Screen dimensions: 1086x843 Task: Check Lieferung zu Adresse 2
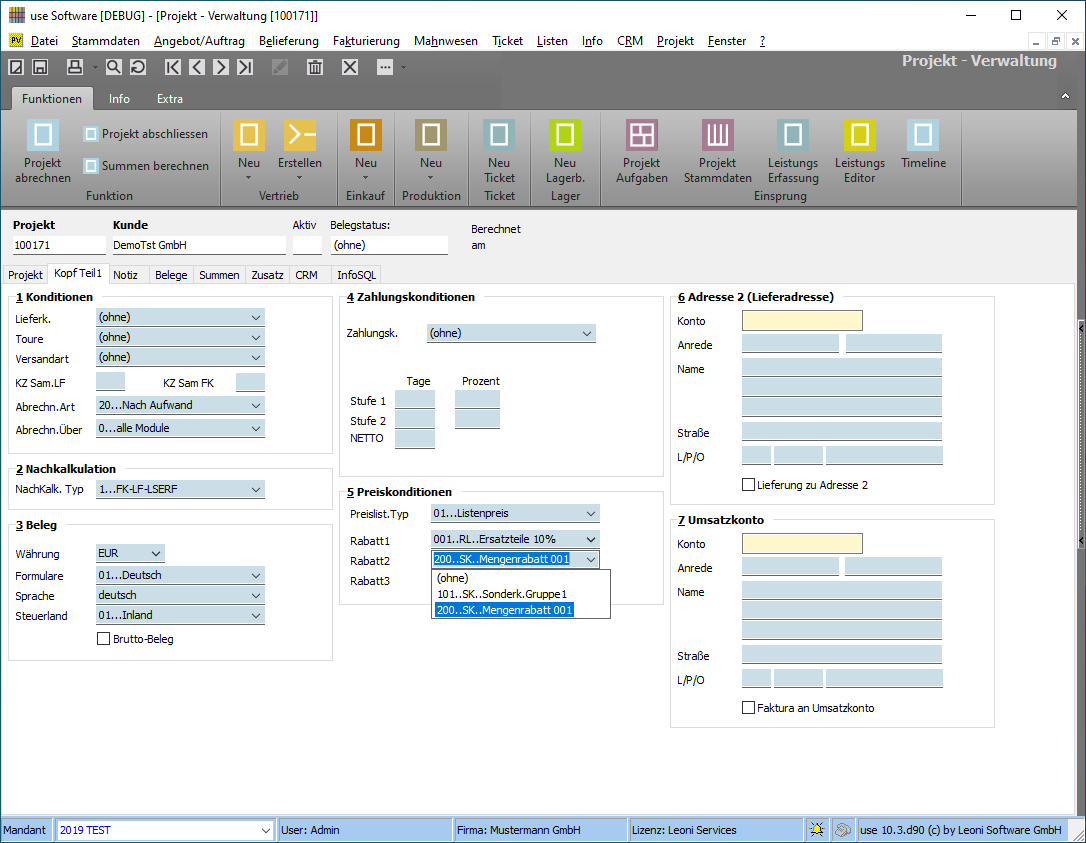749,485
